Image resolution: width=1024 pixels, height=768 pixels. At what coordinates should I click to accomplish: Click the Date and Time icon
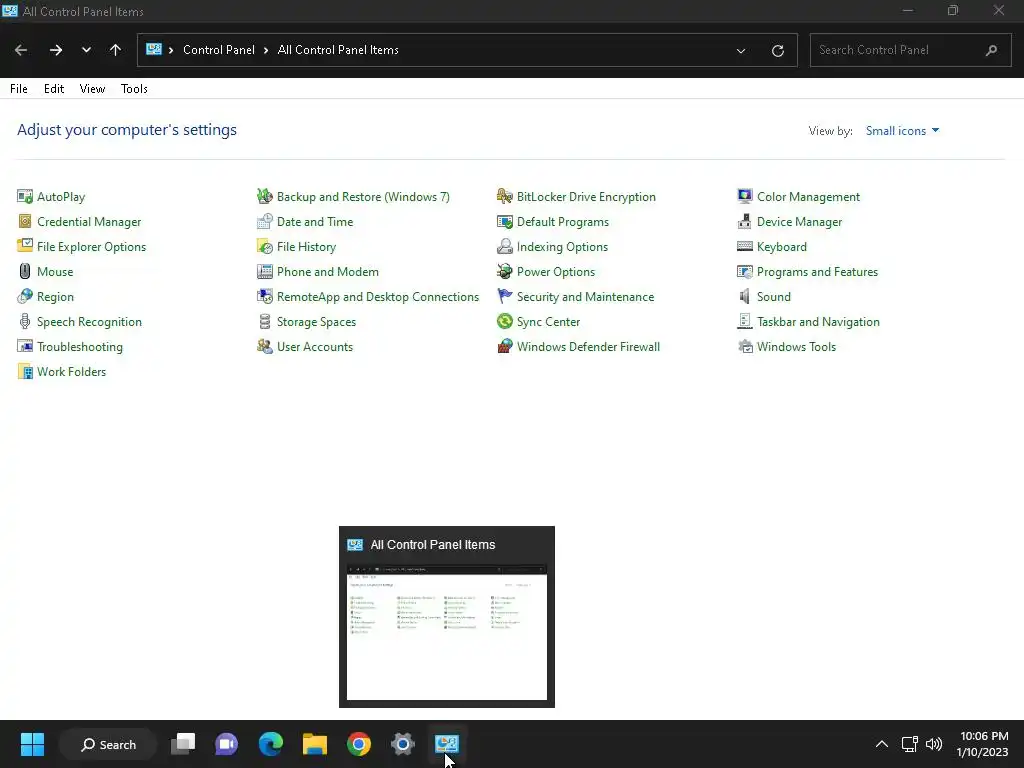pos(264,221)
